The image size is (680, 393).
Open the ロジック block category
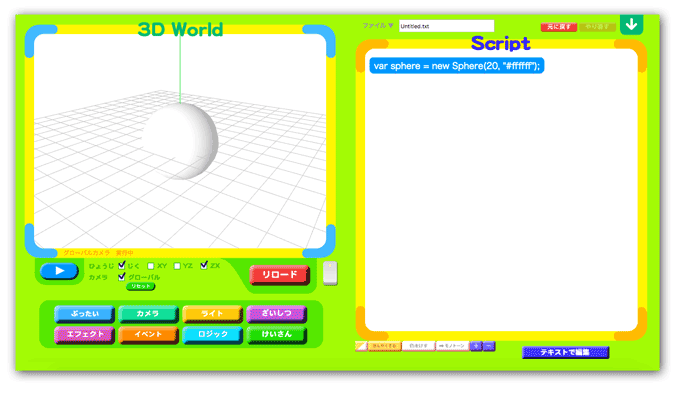pos(212,335)
